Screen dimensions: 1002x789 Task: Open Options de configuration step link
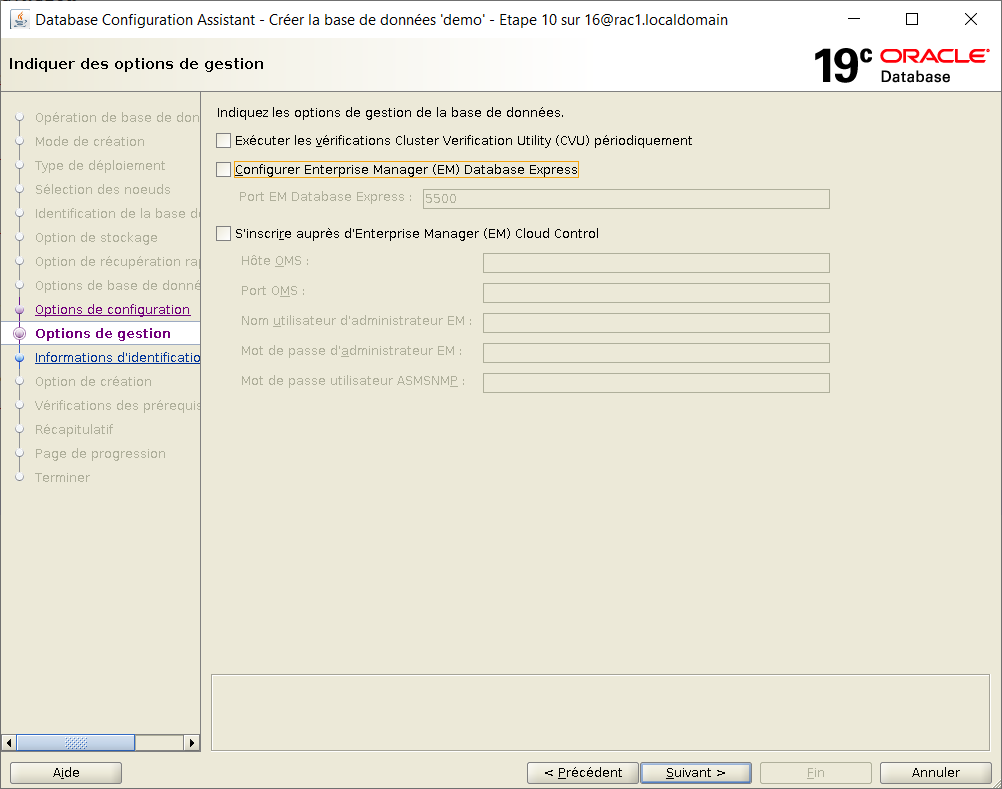click(112, 309)
